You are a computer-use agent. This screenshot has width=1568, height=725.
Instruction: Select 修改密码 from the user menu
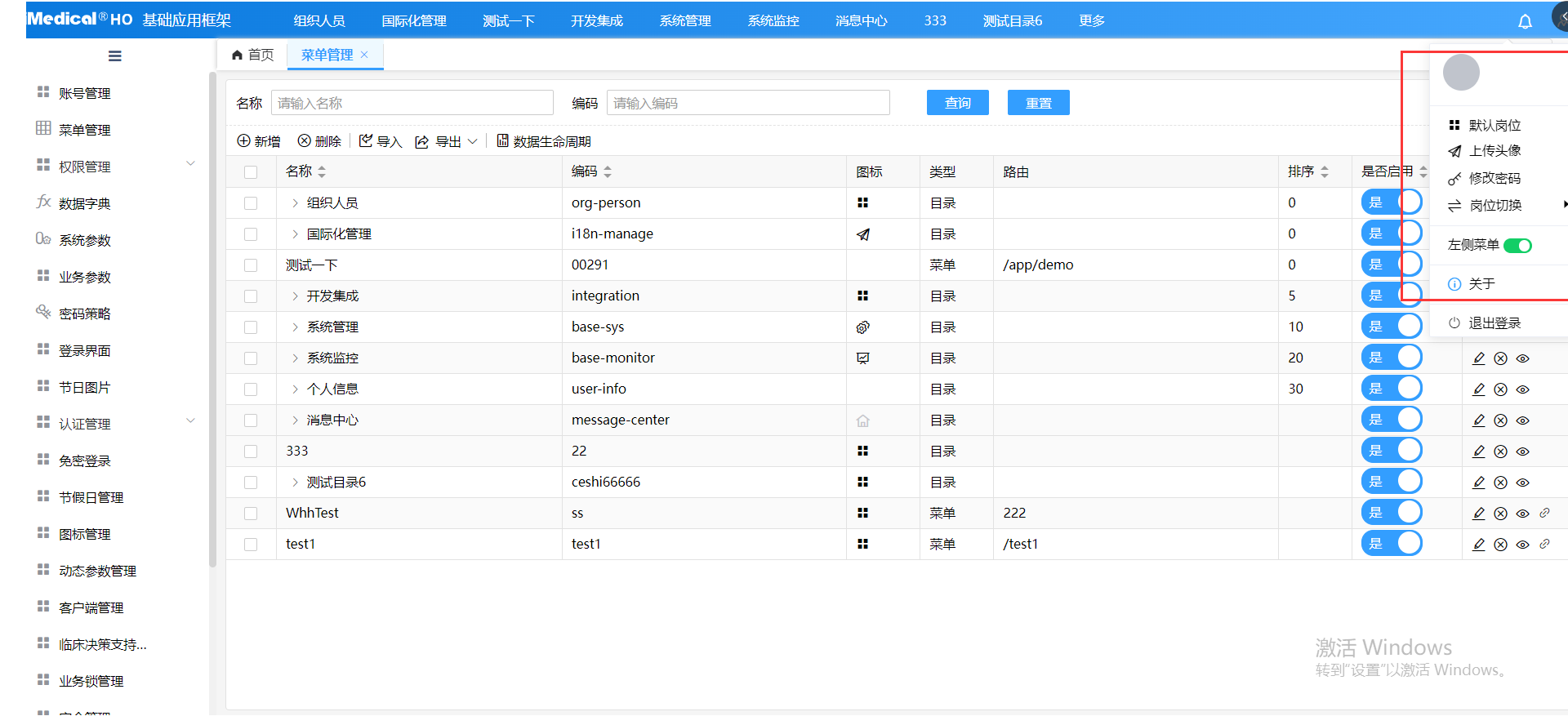pyautogui.click(x=1494, y=179)
